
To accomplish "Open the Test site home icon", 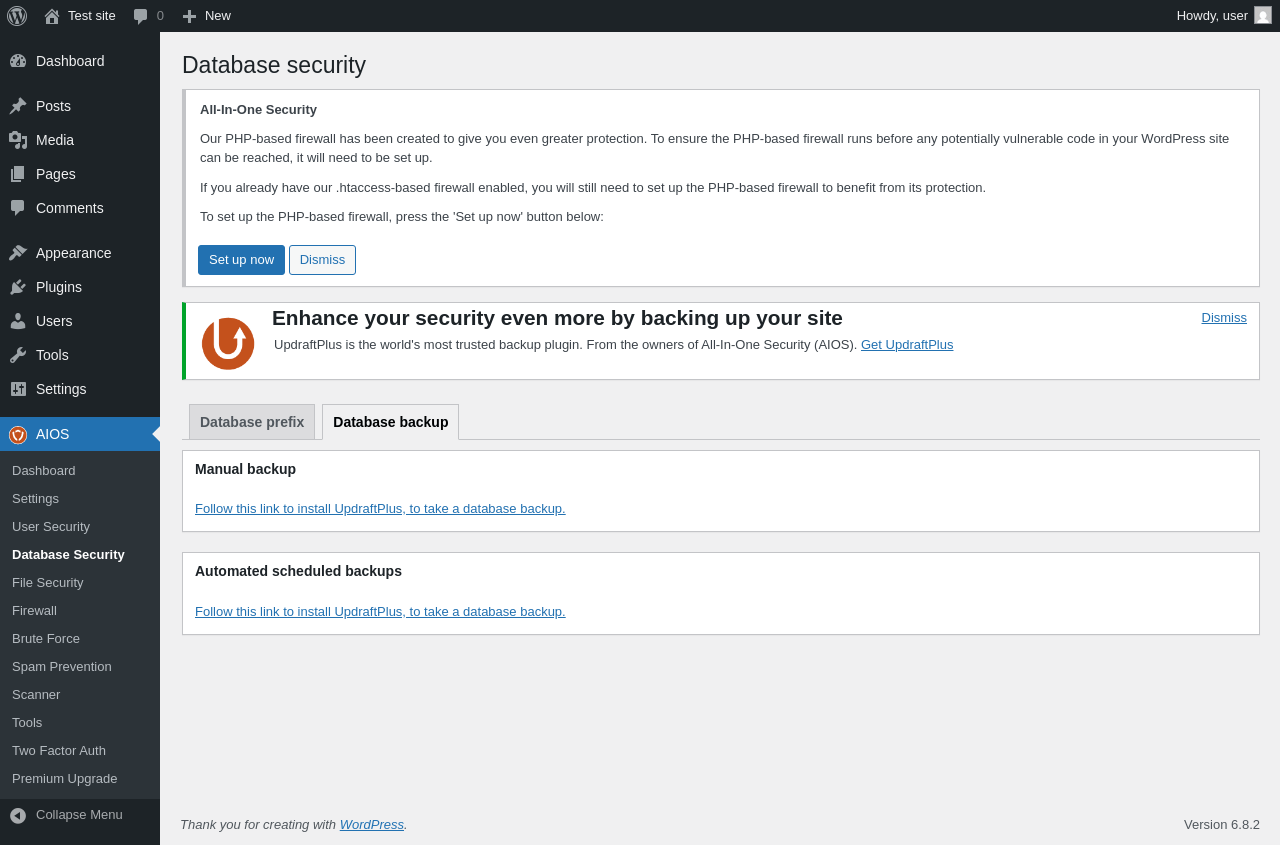I will [52, 16].
